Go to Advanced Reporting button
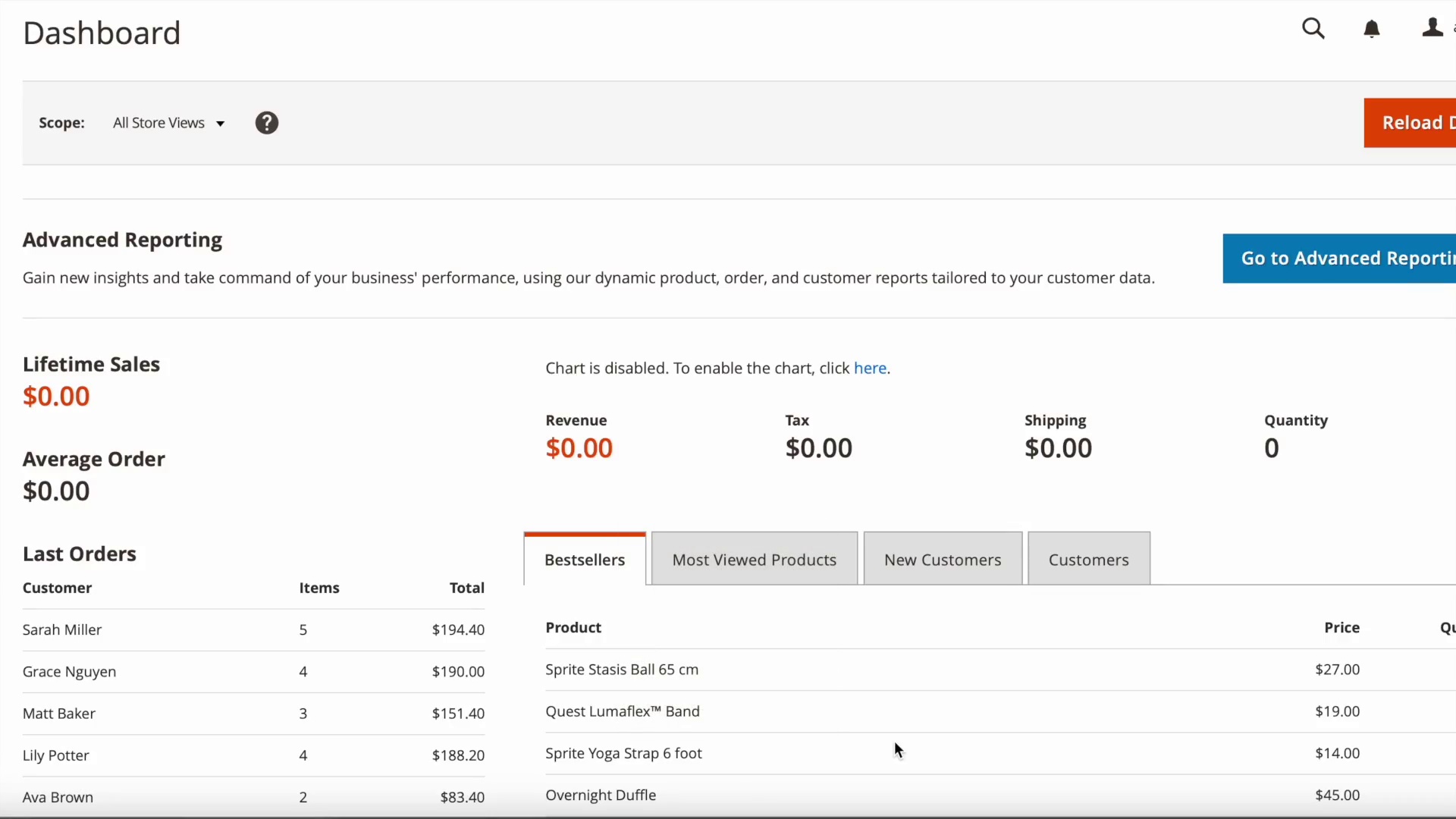1456x819 pixels. pos(1339,259)
